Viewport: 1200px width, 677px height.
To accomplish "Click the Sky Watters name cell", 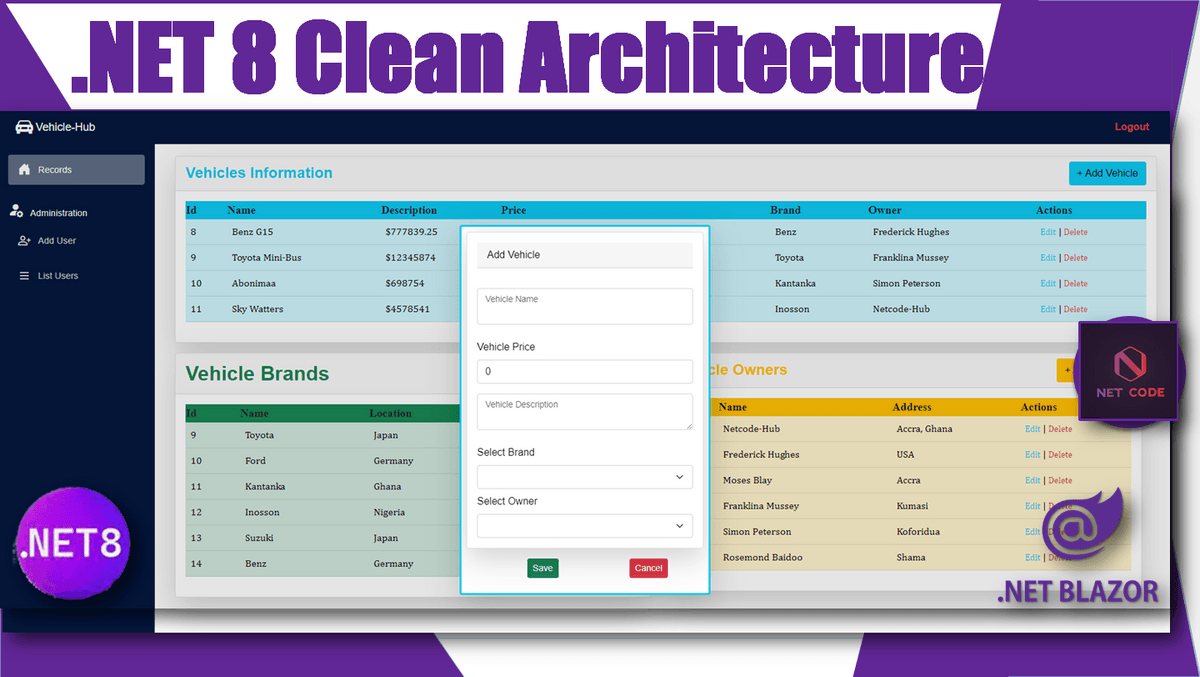I will tap(257, 310).
